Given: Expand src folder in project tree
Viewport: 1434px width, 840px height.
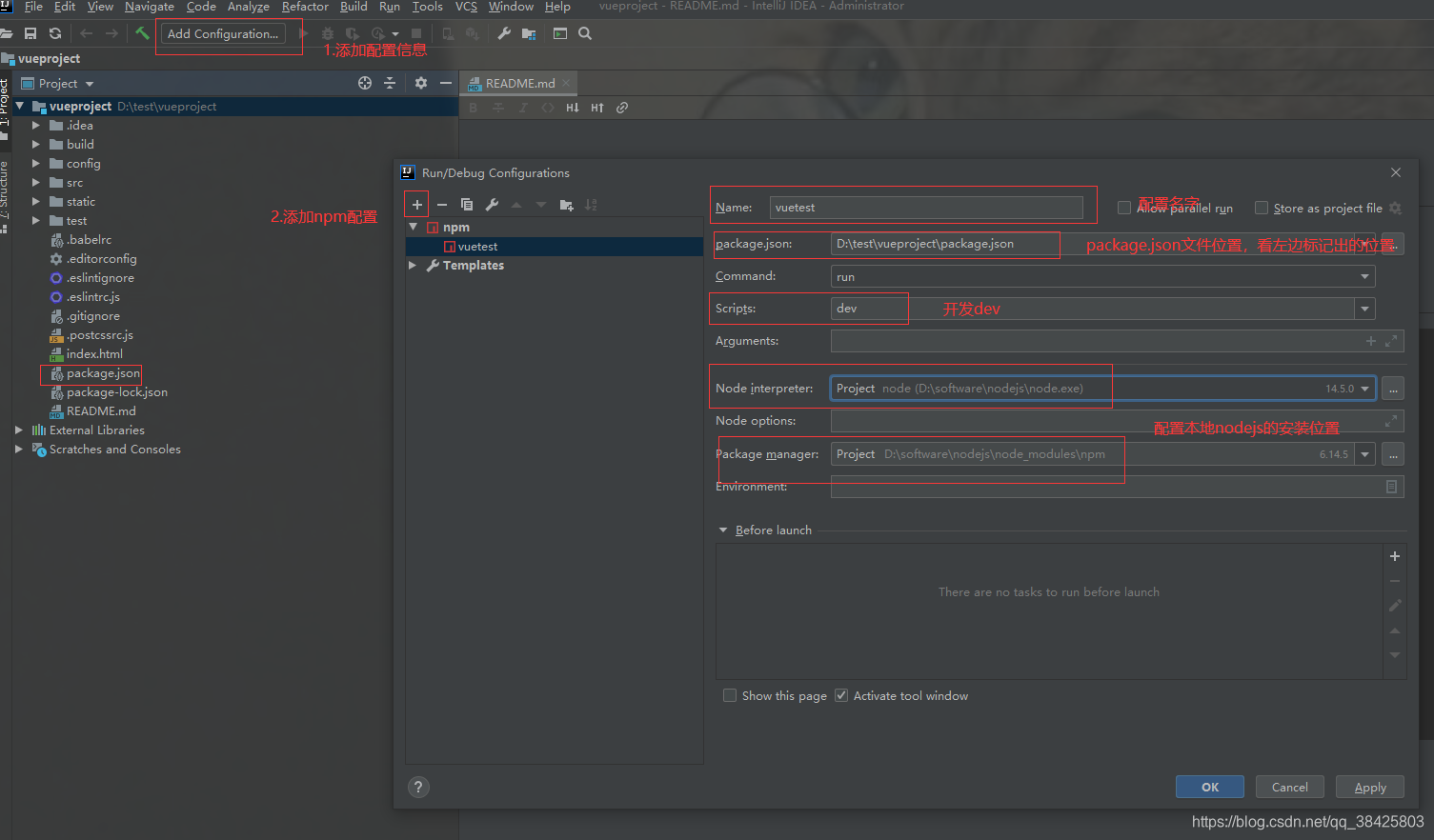Looking at the screenshot, I should click(x=36, y=182).
